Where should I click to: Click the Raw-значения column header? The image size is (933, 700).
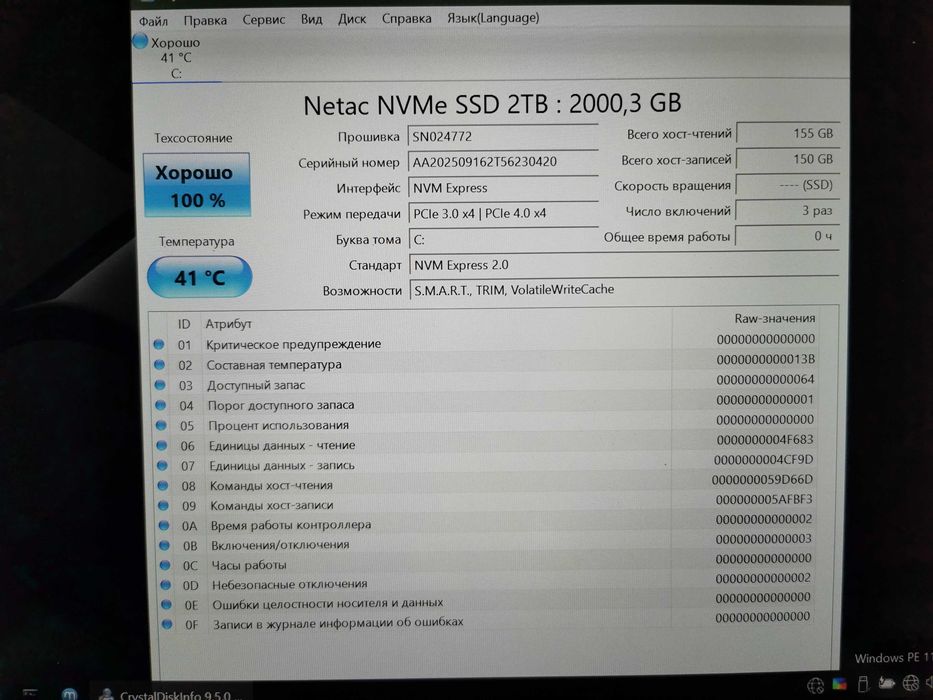[x=775, y=318]
